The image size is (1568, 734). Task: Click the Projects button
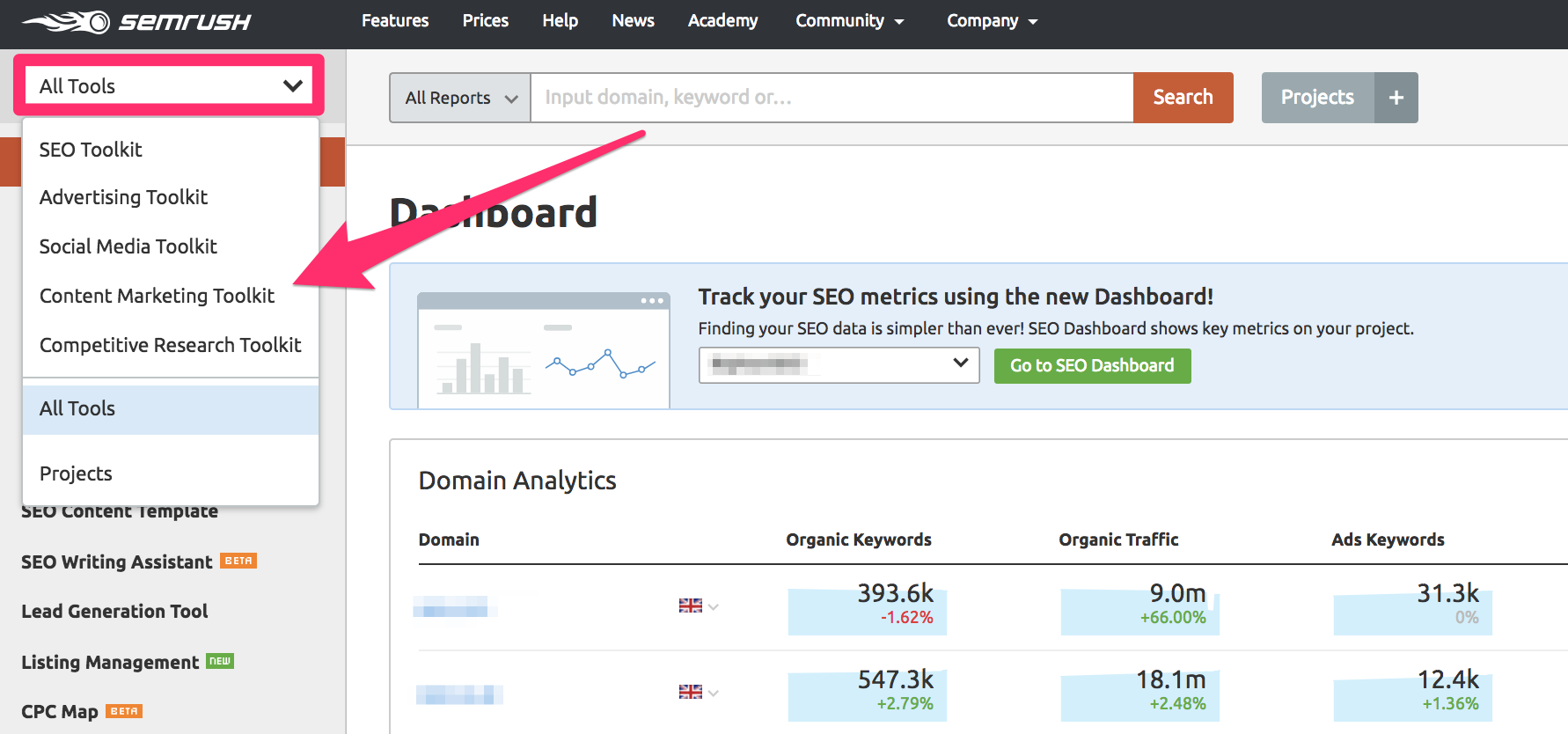[x=1317, y=98]
